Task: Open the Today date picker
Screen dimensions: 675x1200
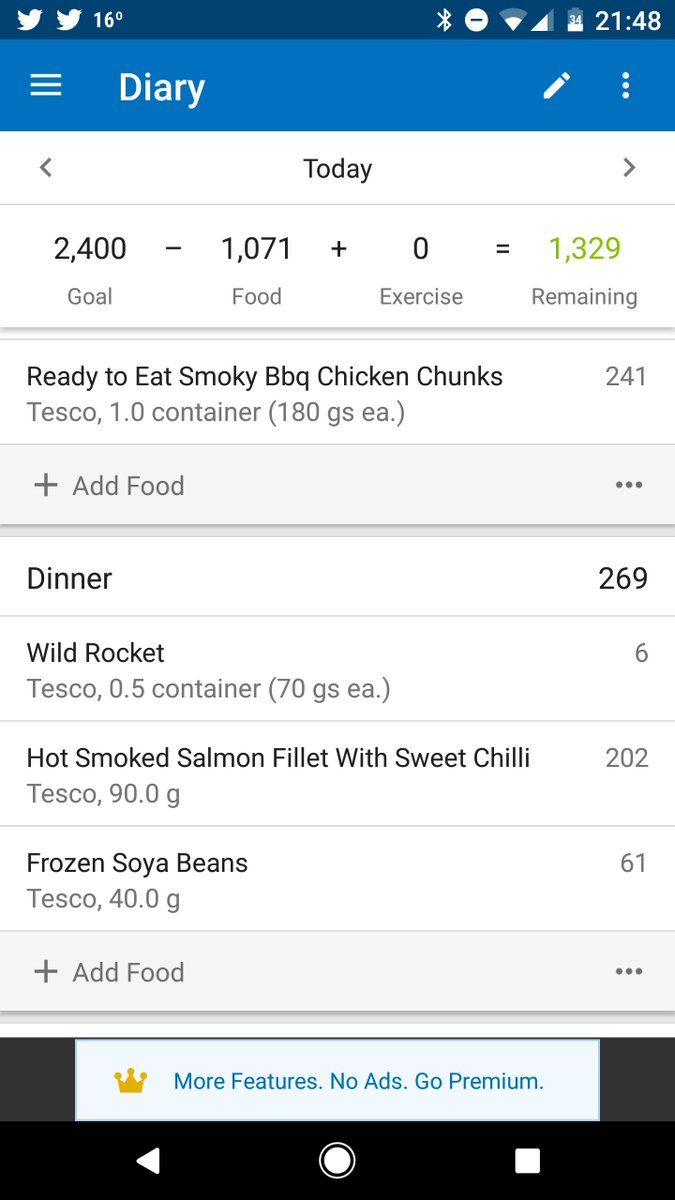Action: [338, 168]
